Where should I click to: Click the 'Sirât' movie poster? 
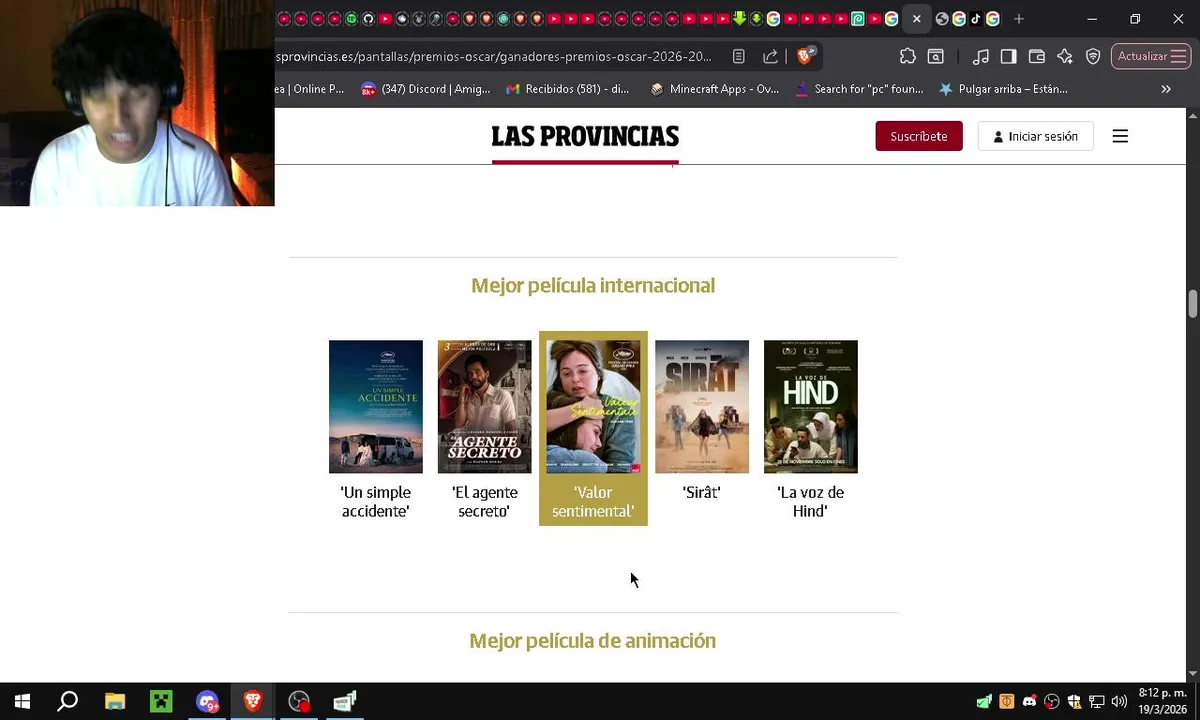(702, 406)
